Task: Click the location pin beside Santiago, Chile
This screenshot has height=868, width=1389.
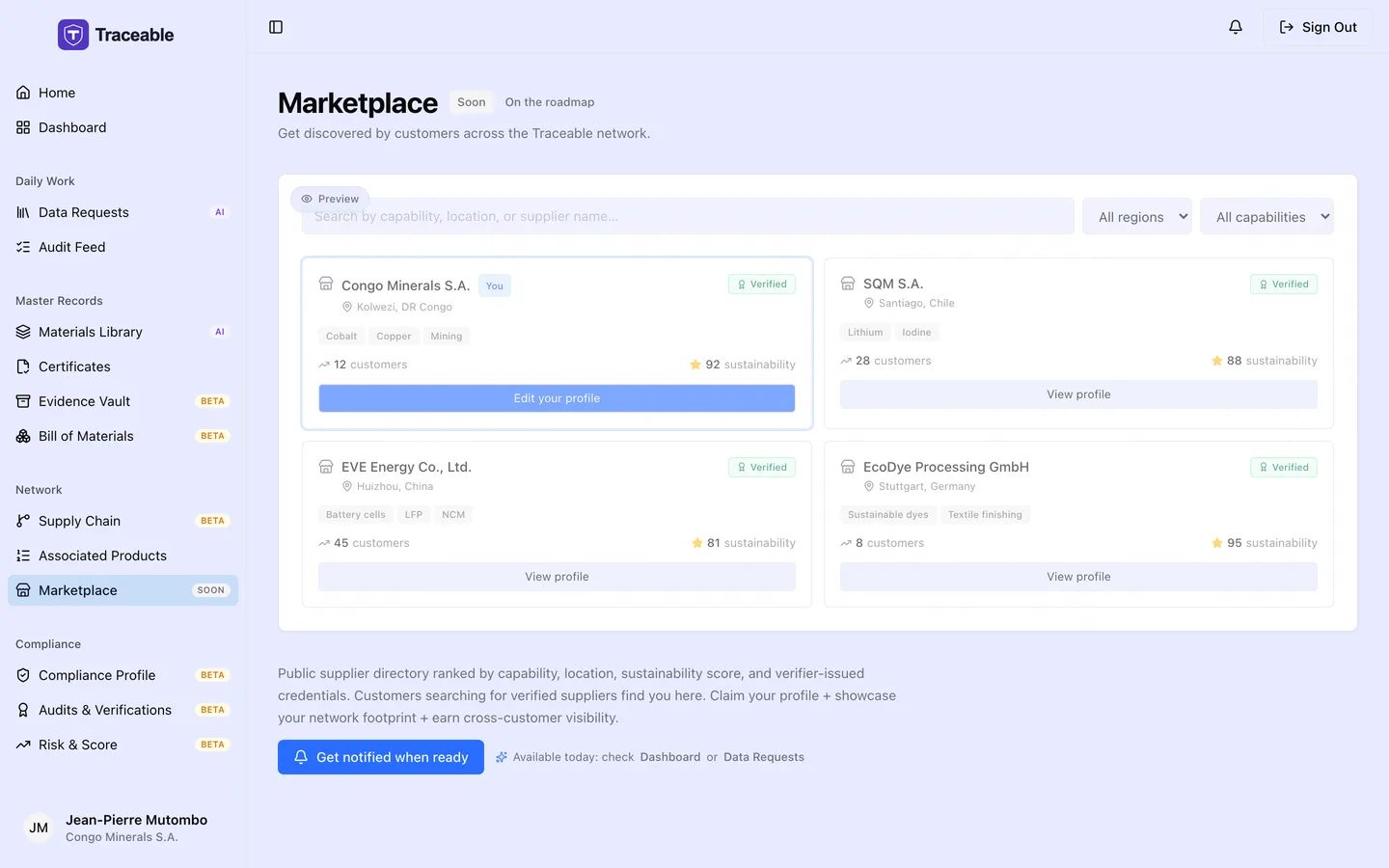Action: click(869, 303)
